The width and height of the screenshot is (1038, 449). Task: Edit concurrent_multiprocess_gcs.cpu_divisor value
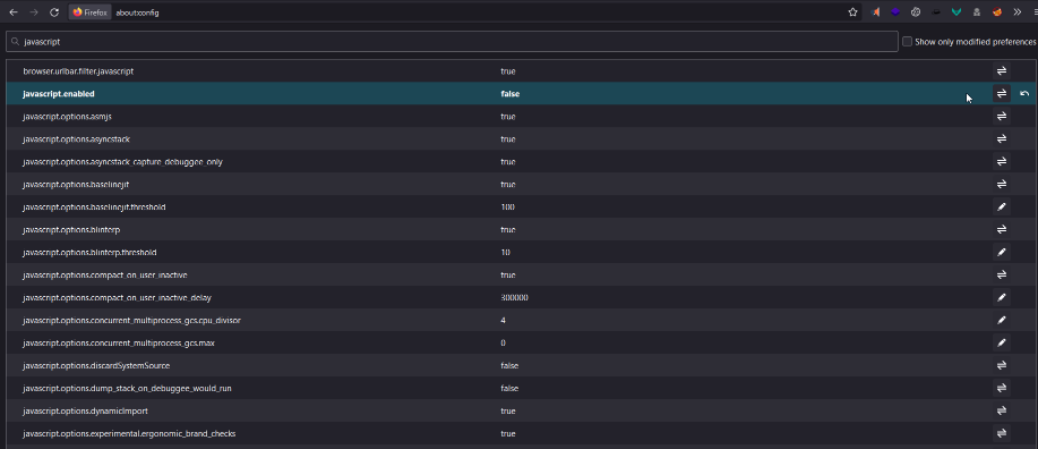pyautogui.click(x=1002, y=320)
